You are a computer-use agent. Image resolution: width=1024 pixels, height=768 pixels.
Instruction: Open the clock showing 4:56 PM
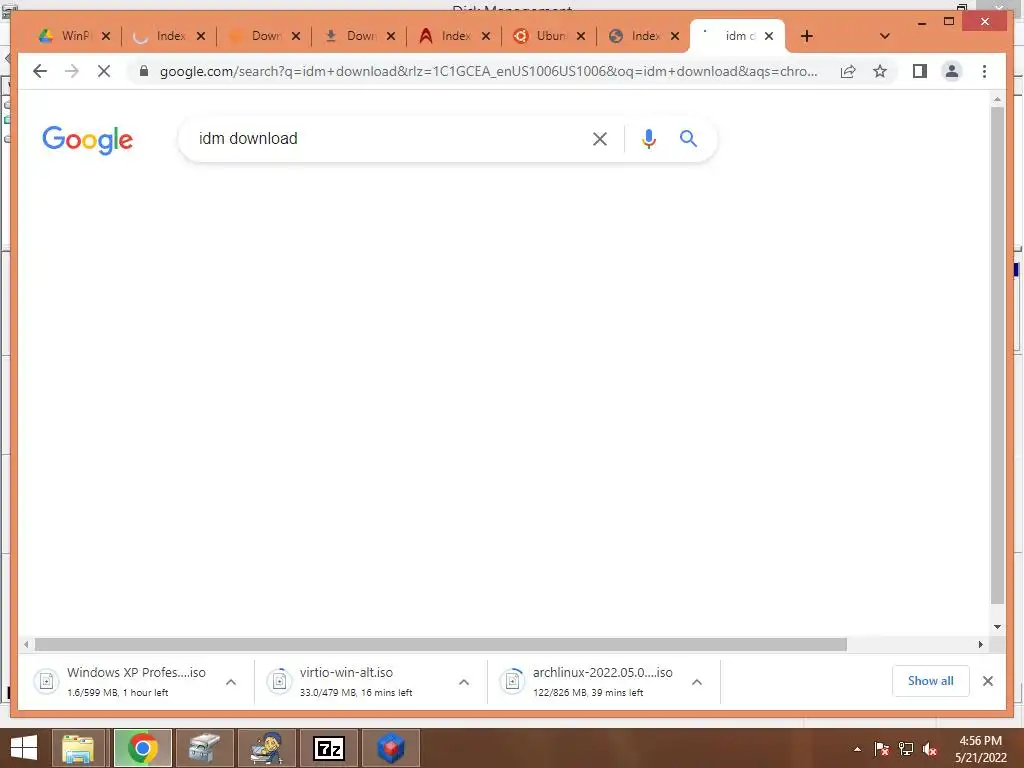[x=980, y=749]
